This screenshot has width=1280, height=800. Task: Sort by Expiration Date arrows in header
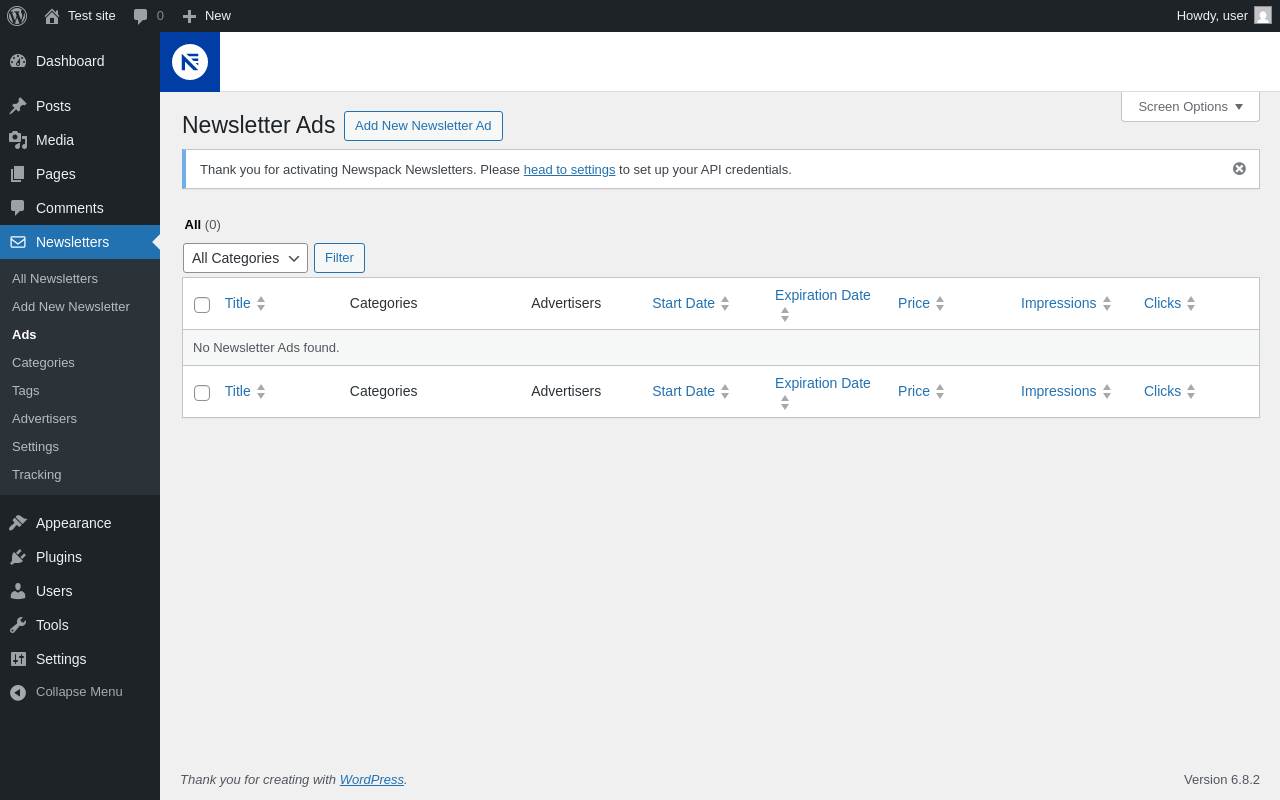[785, 315]
